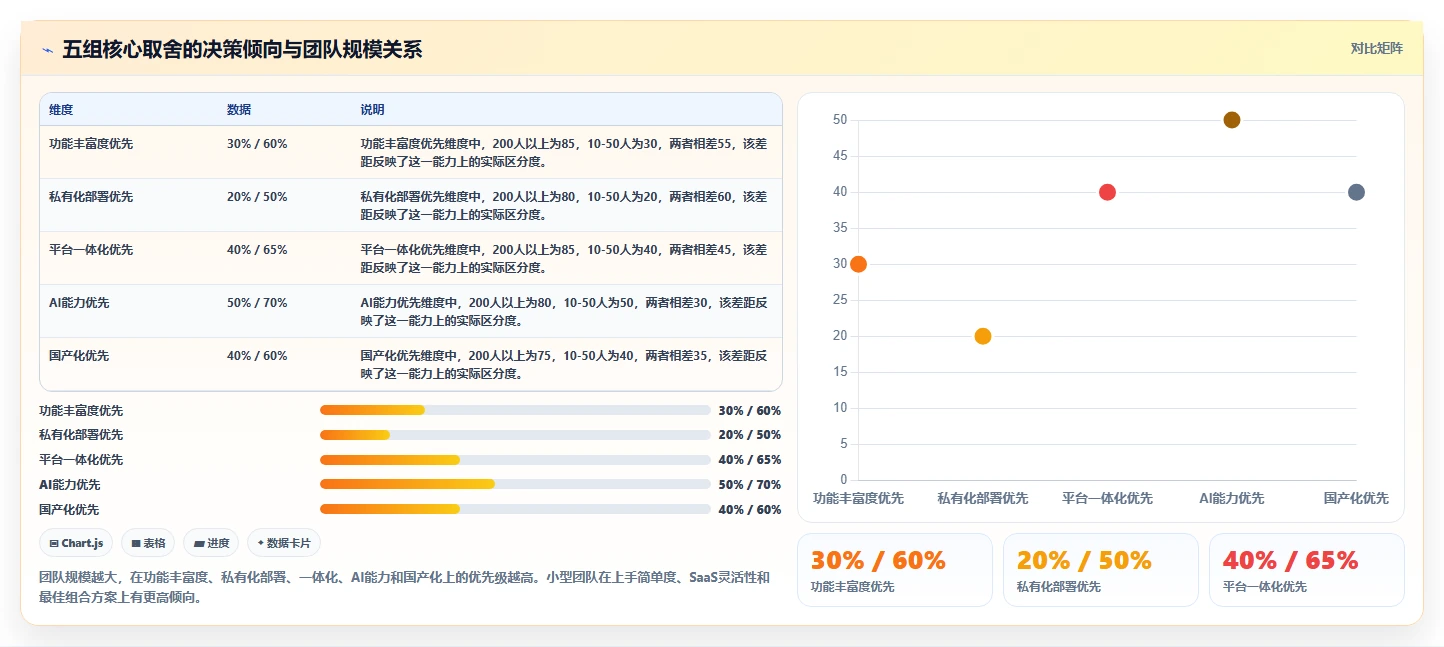
Task: Click the AI能力优先 x-axis label
Action: pyautogui.click(x=1232, y=498)
